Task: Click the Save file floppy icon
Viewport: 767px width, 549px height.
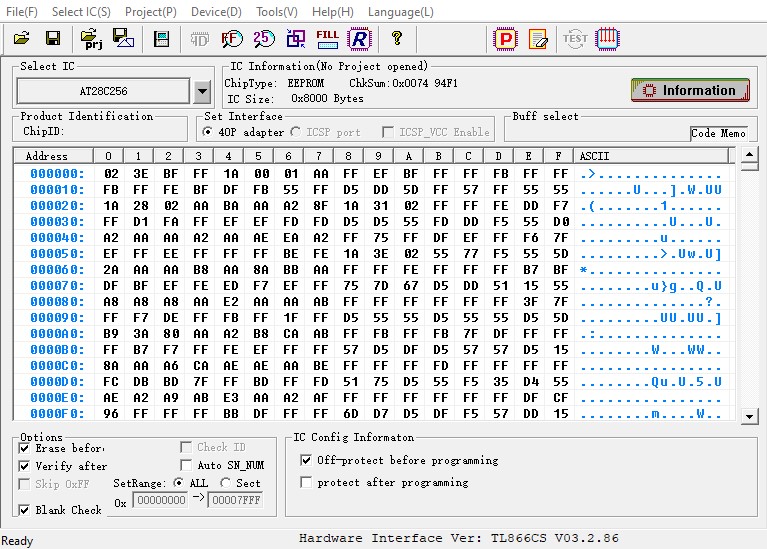Action: (53, 38)
